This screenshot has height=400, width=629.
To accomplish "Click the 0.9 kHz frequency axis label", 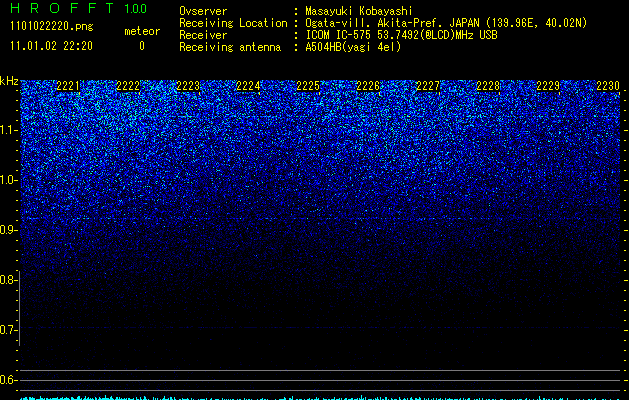I will click(x=9, y=230).
